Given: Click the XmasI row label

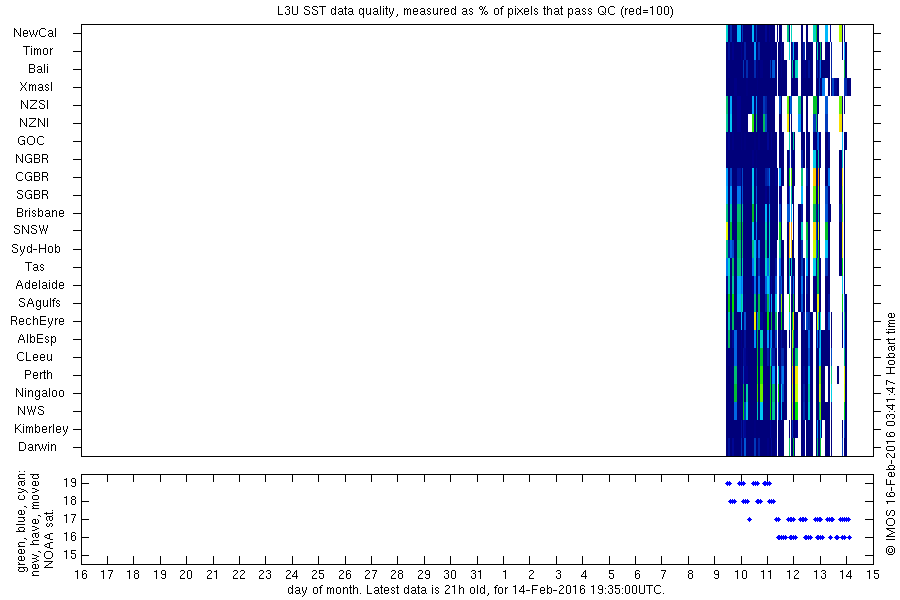Looking at the screenshot, I should 36,87.
